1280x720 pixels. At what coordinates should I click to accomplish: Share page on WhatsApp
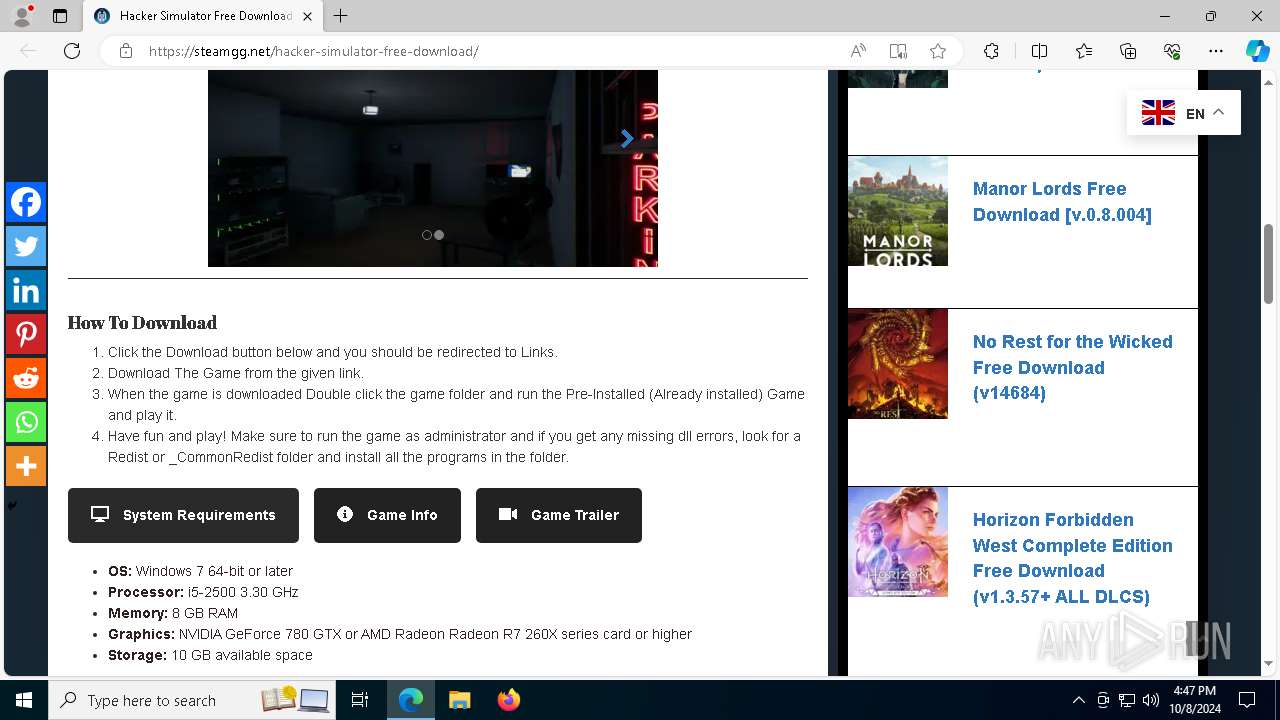[x=26, y=422]
